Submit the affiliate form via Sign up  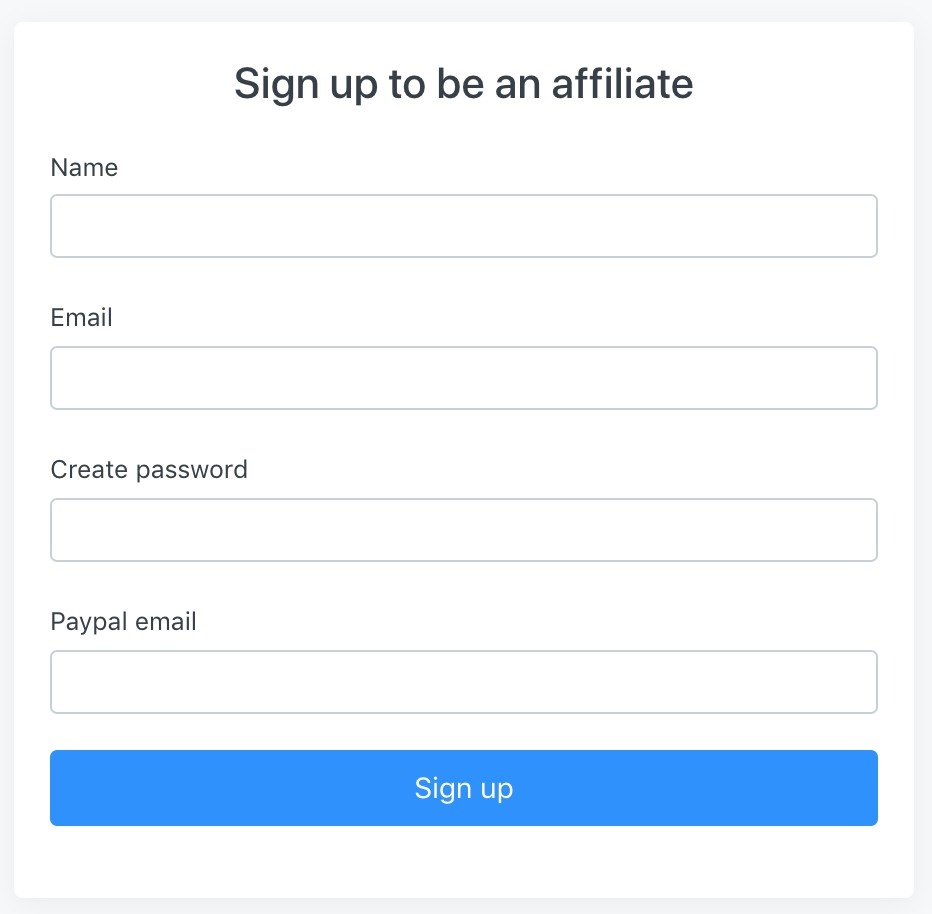click(464, 788)
